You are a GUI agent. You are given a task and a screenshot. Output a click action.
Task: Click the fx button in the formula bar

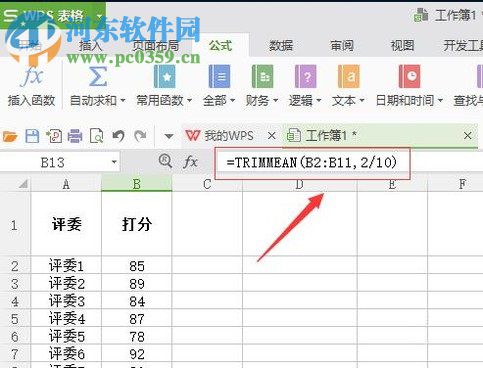tap(191, 162)
